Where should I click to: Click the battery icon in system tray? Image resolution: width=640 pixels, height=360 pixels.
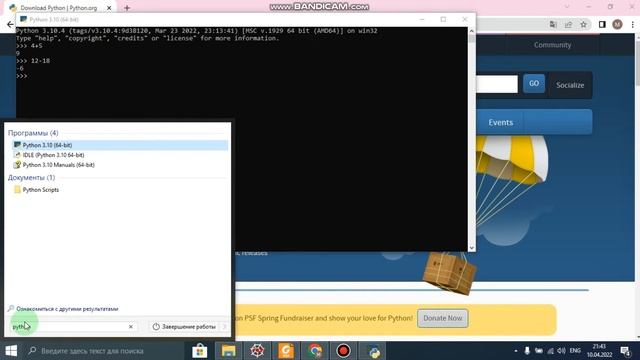[x=539, y=351]
